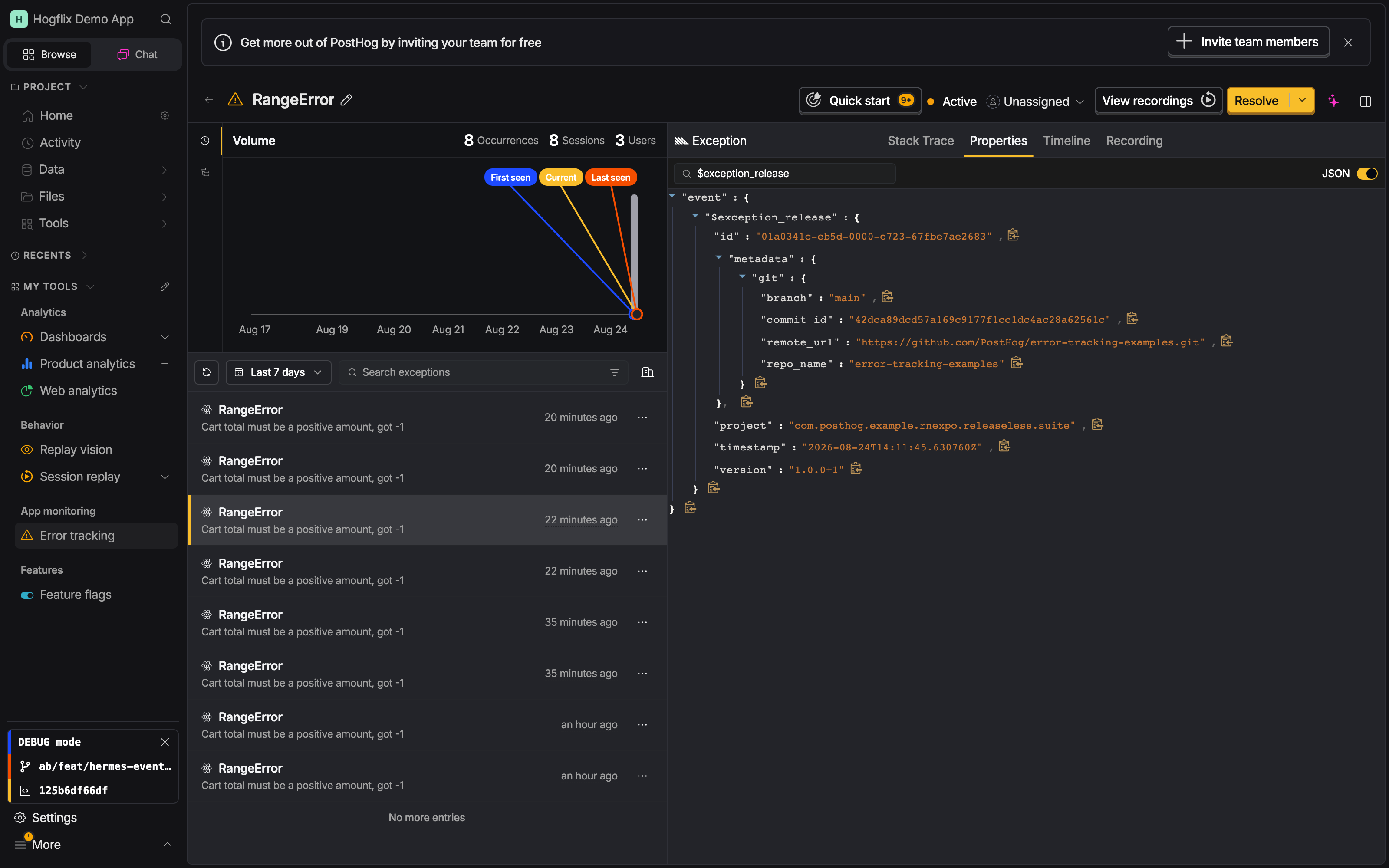Switch to the Chat tab
This screenshot has height=868, width=1389.
coord(137,55)
